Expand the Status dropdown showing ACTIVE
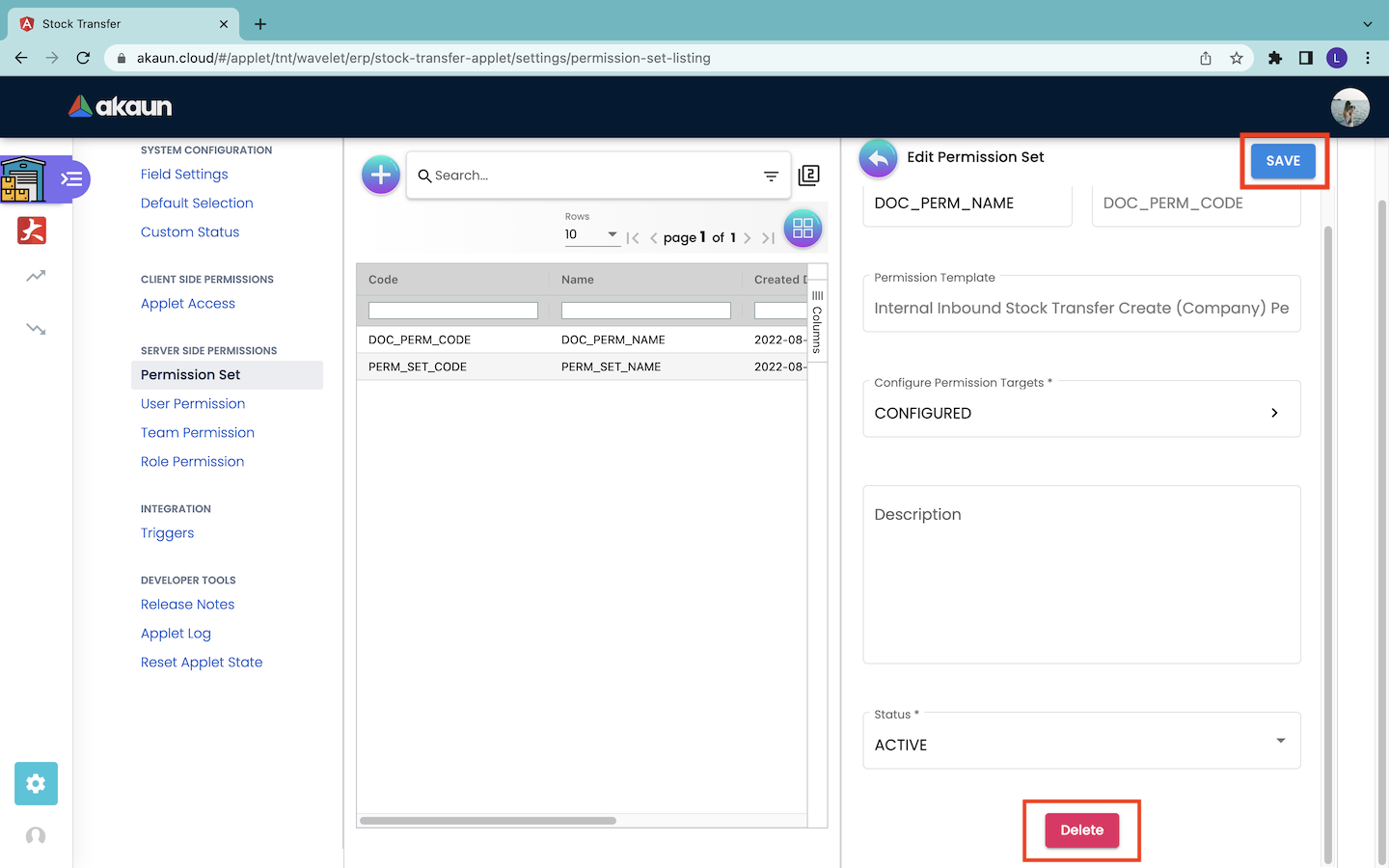 tap(1279, 741)
